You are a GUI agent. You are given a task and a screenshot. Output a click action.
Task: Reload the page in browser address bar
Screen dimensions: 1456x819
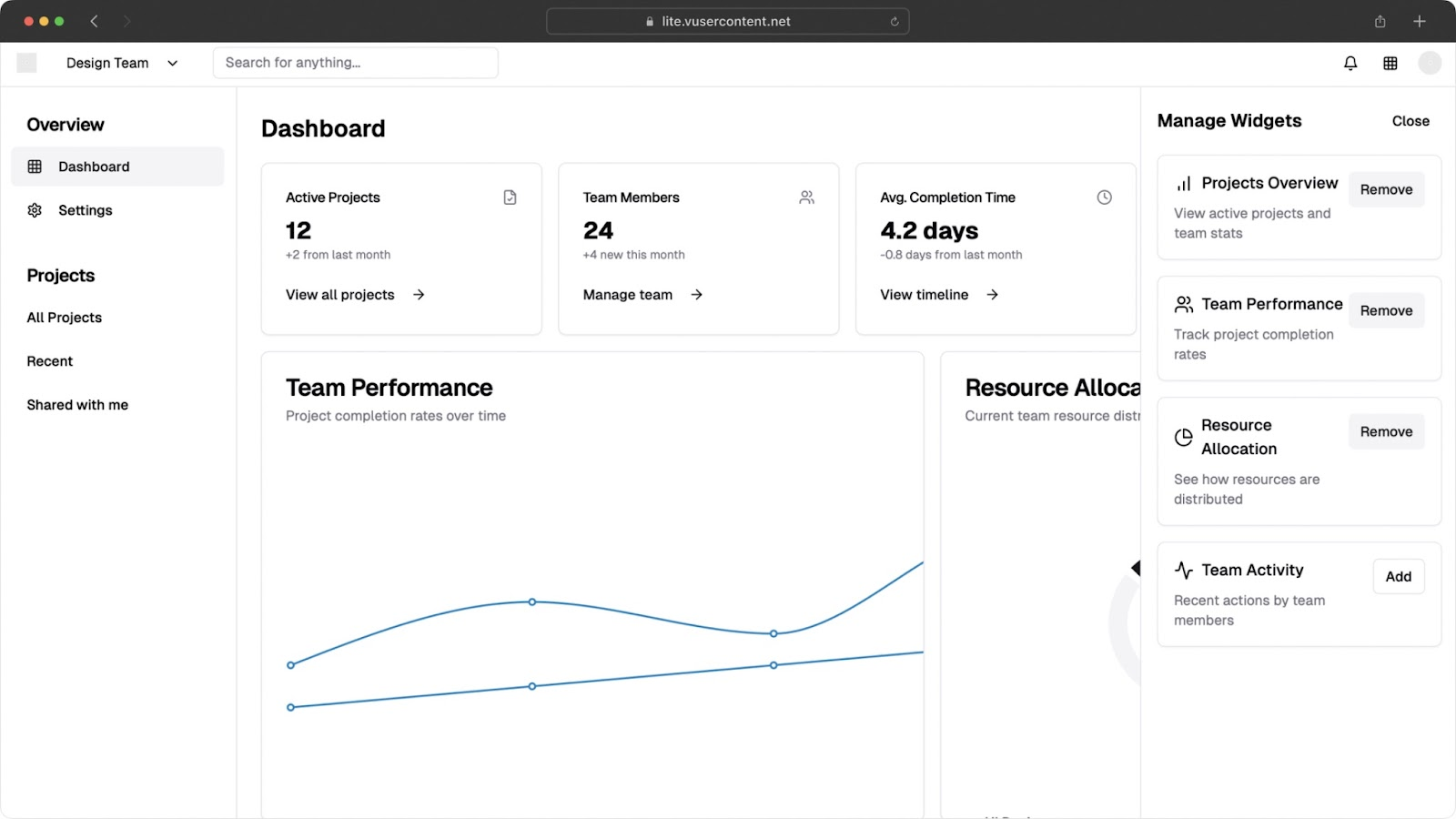(895, 22)
